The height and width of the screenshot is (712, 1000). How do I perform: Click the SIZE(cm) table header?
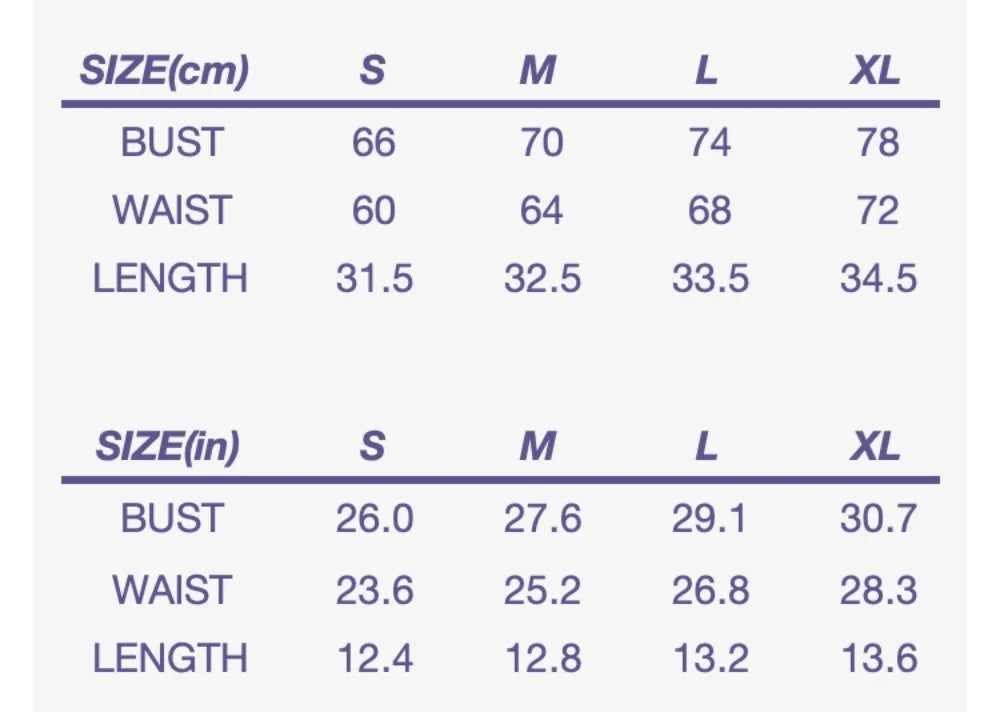click(164, 70)
